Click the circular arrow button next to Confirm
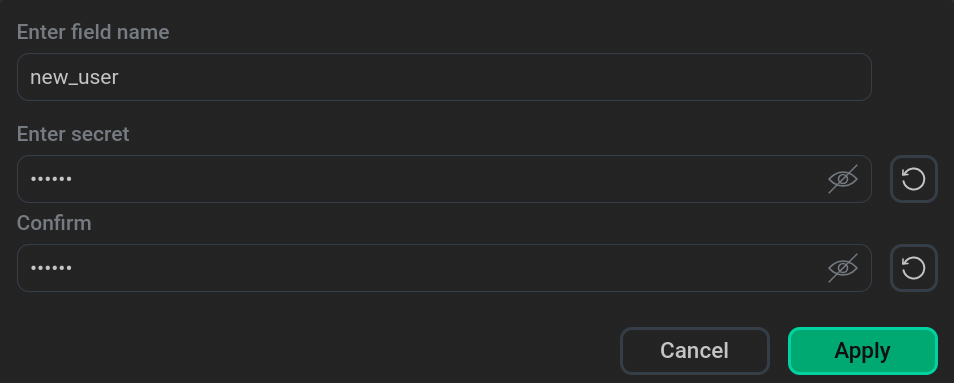The image size is (954, 383). 913,268
